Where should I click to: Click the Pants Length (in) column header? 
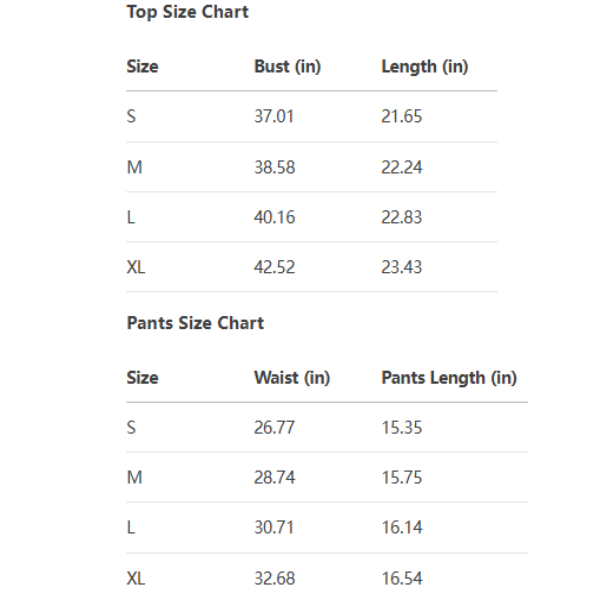coord(448,378)
